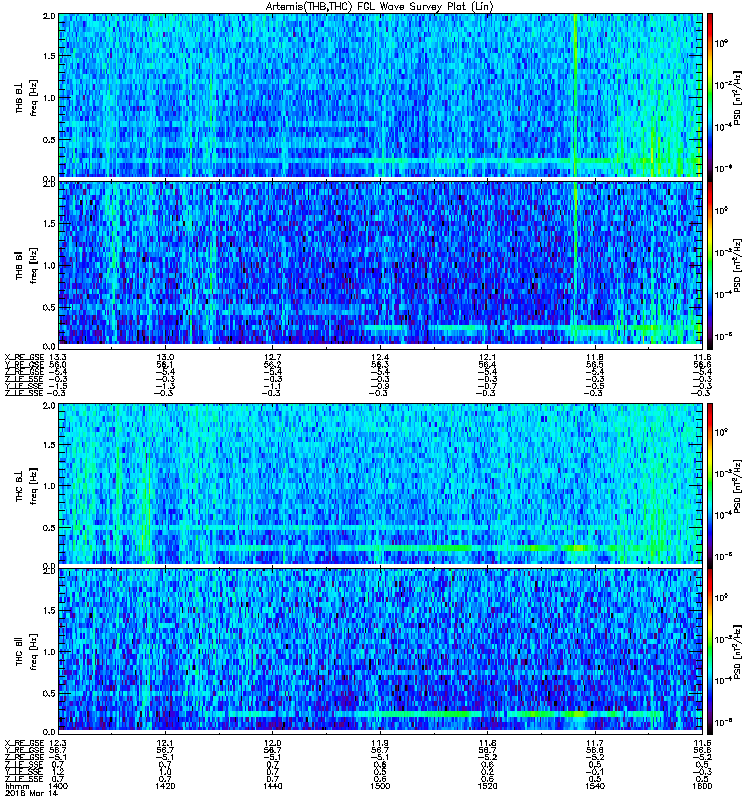The image size is (750, 800).
Task: Click the X_RE_GSE value '13.3'
Action: pos(56,357)
